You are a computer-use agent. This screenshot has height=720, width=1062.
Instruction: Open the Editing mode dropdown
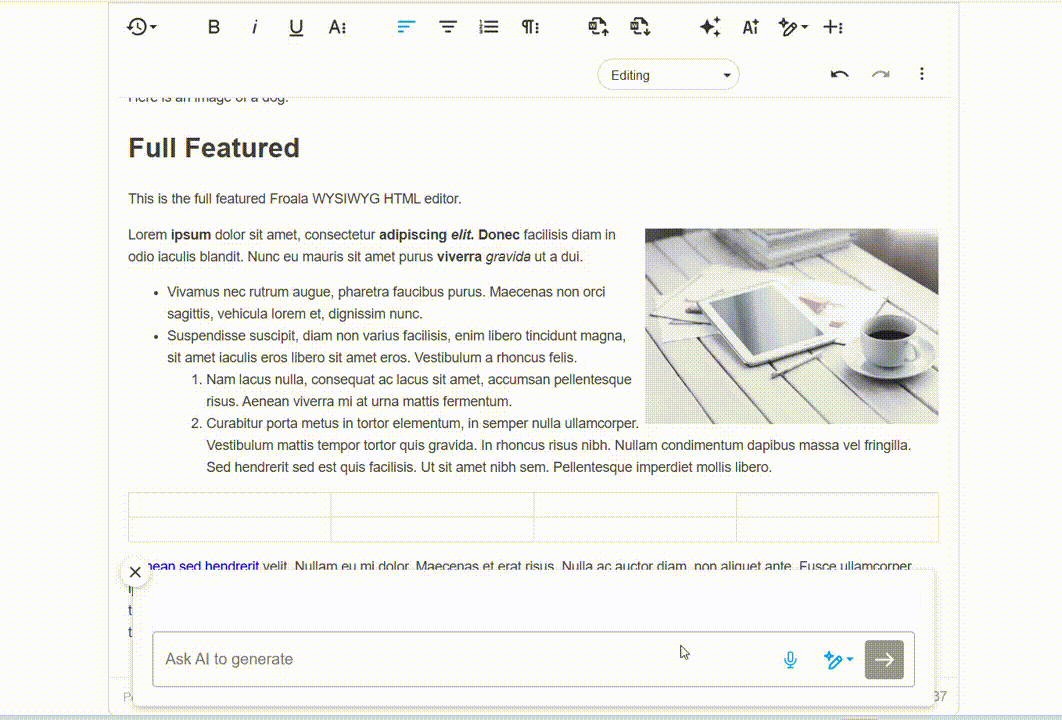[668, 75]
